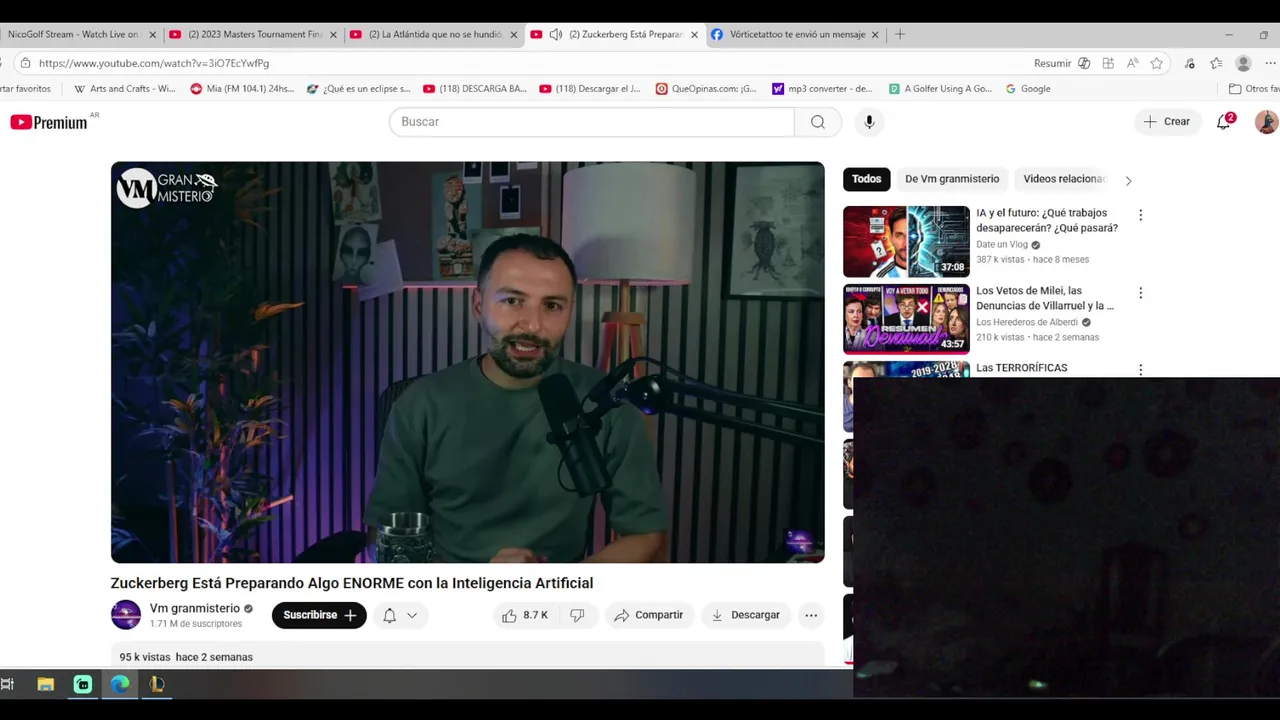Open the Copilot icon beside Resumir
The height and width of the screenshot is (720, 1280).
pyautogui.click(x=1084, y=63)
